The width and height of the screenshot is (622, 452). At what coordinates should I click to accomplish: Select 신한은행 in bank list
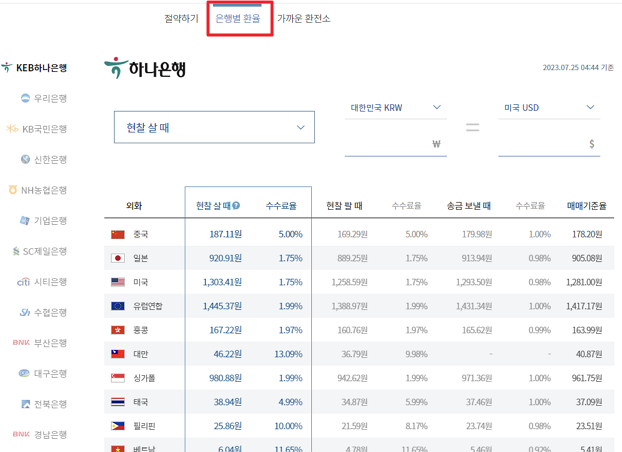(x=50, y=160)
